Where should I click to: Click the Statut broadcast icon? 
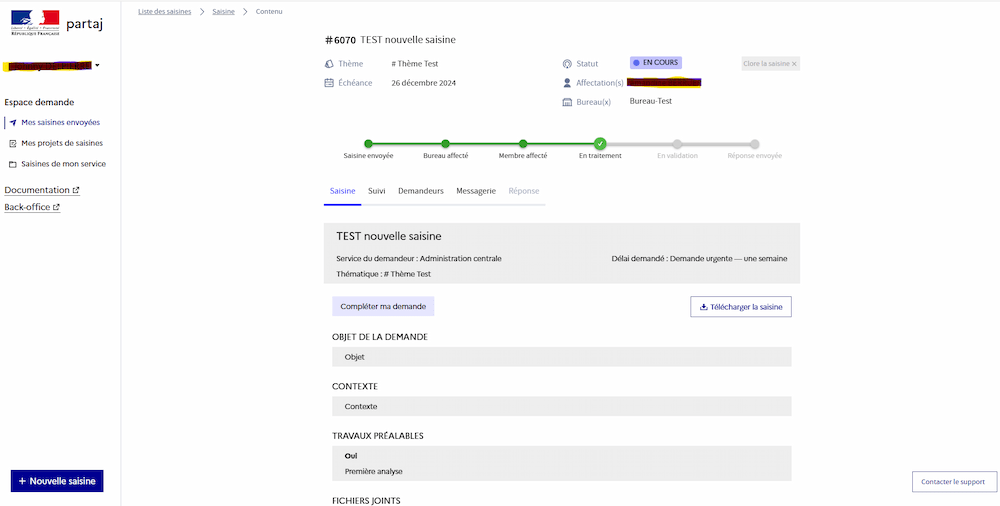click(567, 64)
